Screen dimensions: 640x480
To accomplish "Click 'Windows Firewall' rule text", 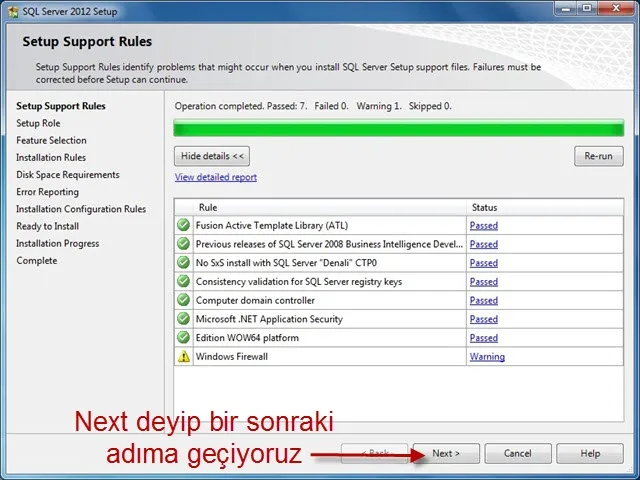I will [232, 357].
